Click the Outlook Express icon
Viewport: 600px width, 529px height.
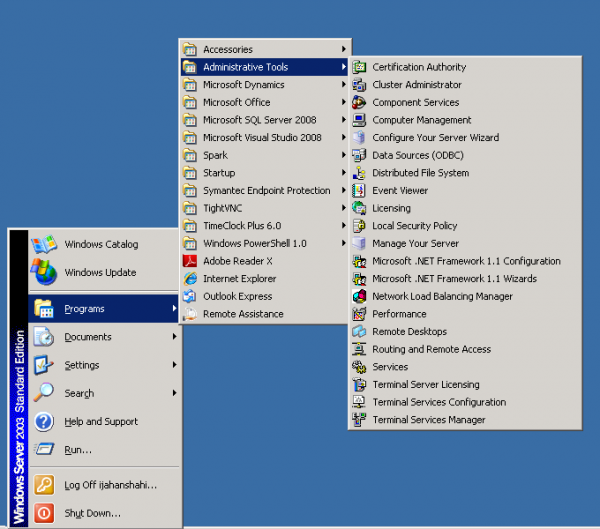coord(190,296)
